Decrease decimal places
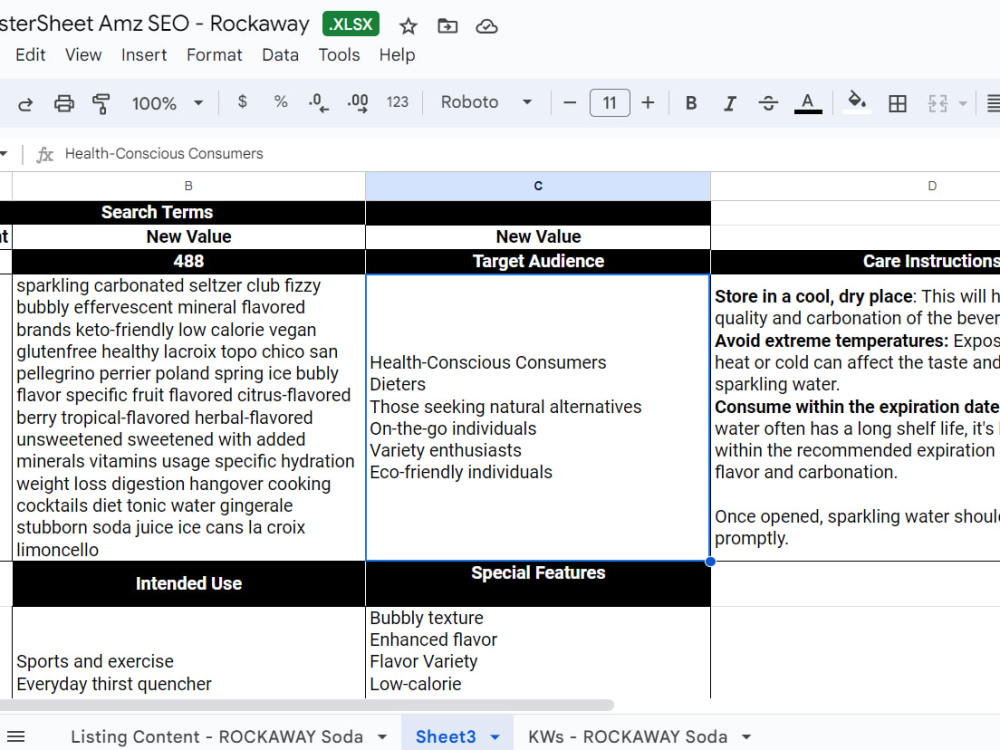 point(318,103)
